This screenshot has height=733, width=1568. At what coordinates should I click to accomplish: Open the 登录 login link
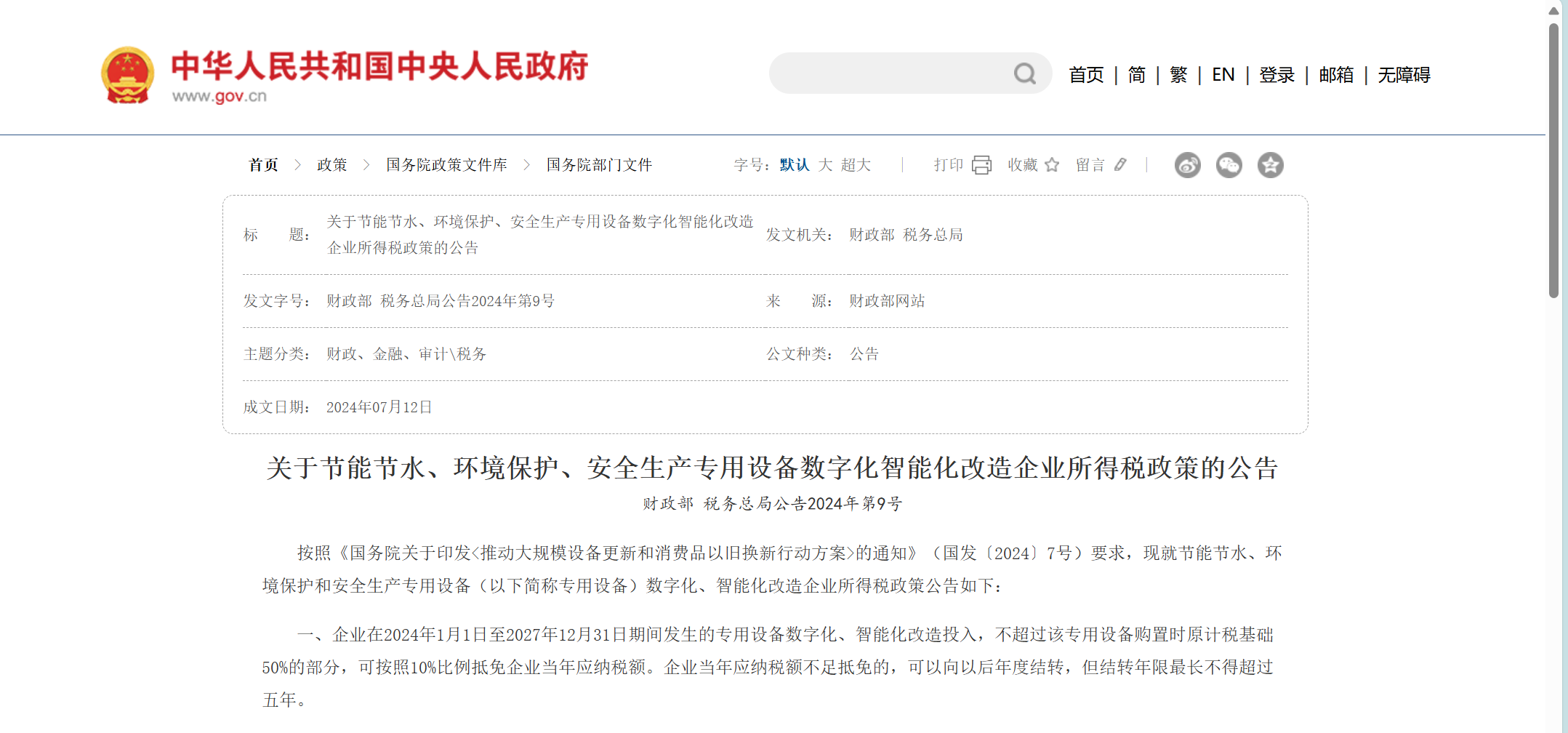point(1276,75)
